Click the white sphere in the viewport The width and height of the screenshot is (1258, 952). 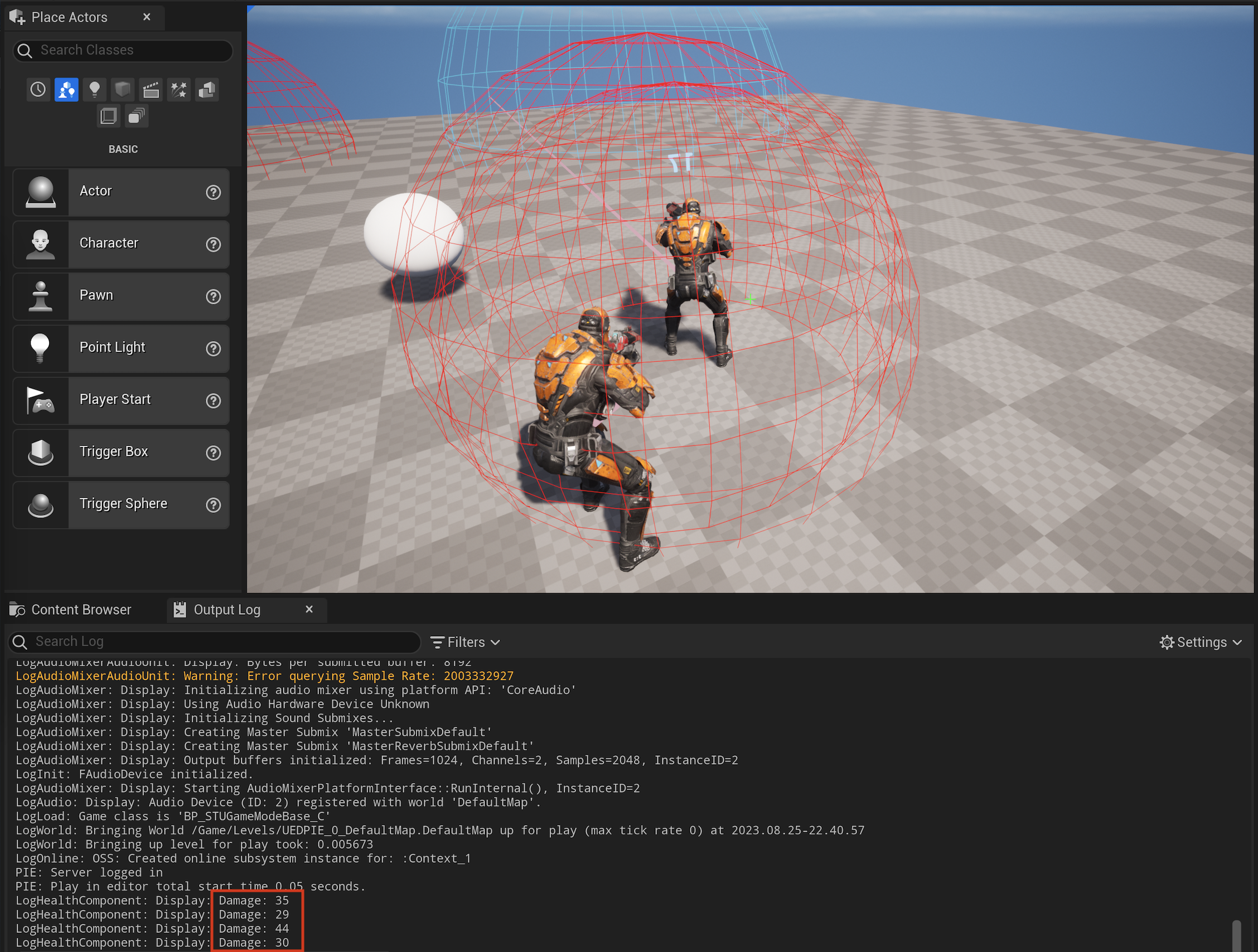click(413, 233)
